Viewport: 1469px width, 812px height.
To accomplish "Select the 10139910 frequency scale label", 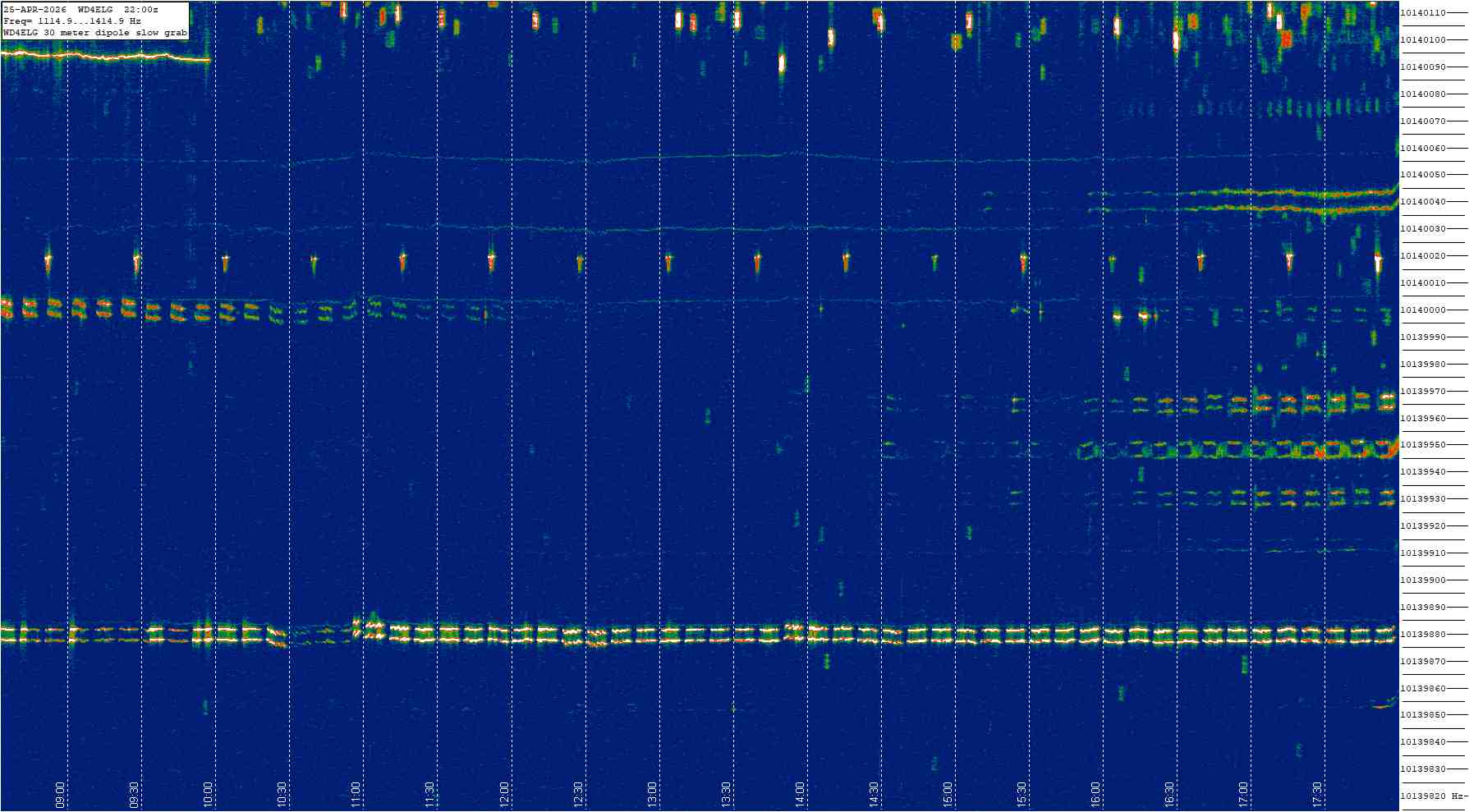I will click(x=1423, y=553).
